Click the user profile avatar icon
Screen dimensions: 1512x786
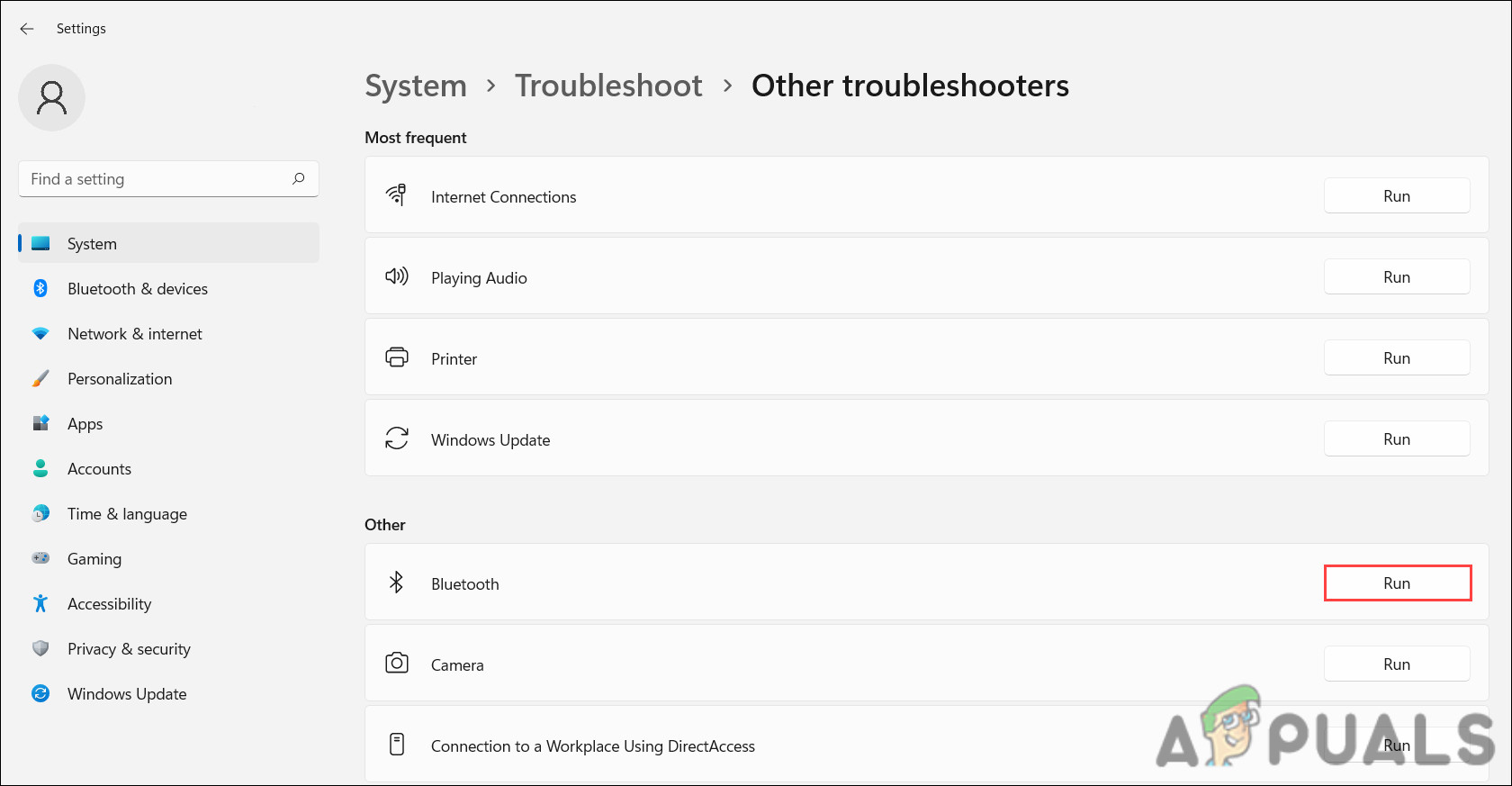[x=51, y=98]
